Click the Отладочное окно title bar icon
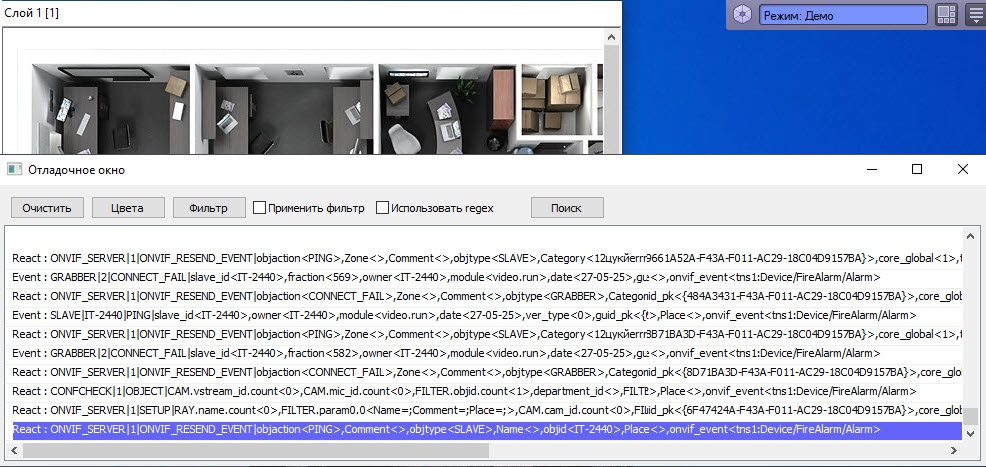 click(14, 170)
